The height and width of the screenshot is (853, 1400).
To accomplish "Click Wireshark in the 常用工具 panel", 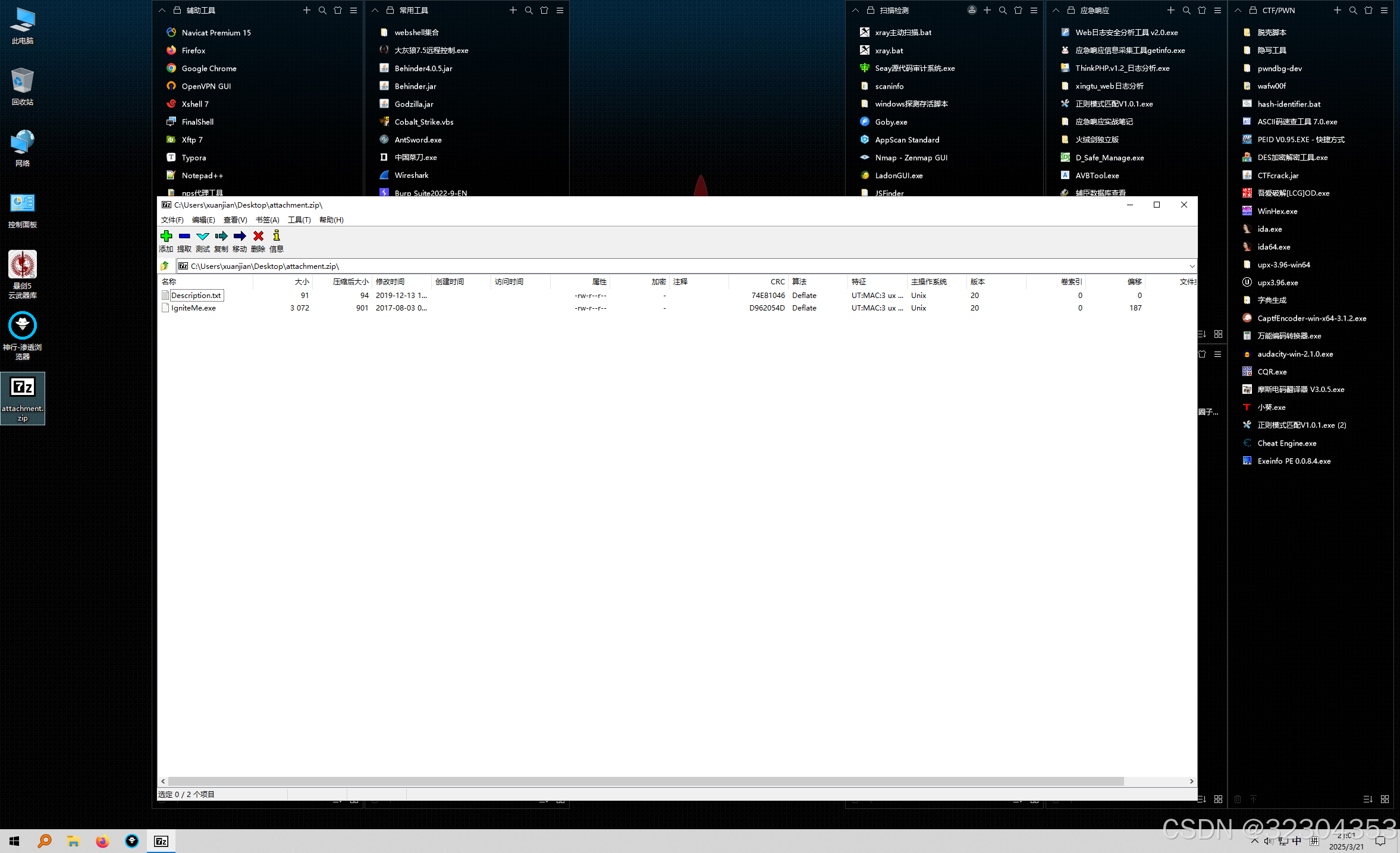I will (411, 175).
